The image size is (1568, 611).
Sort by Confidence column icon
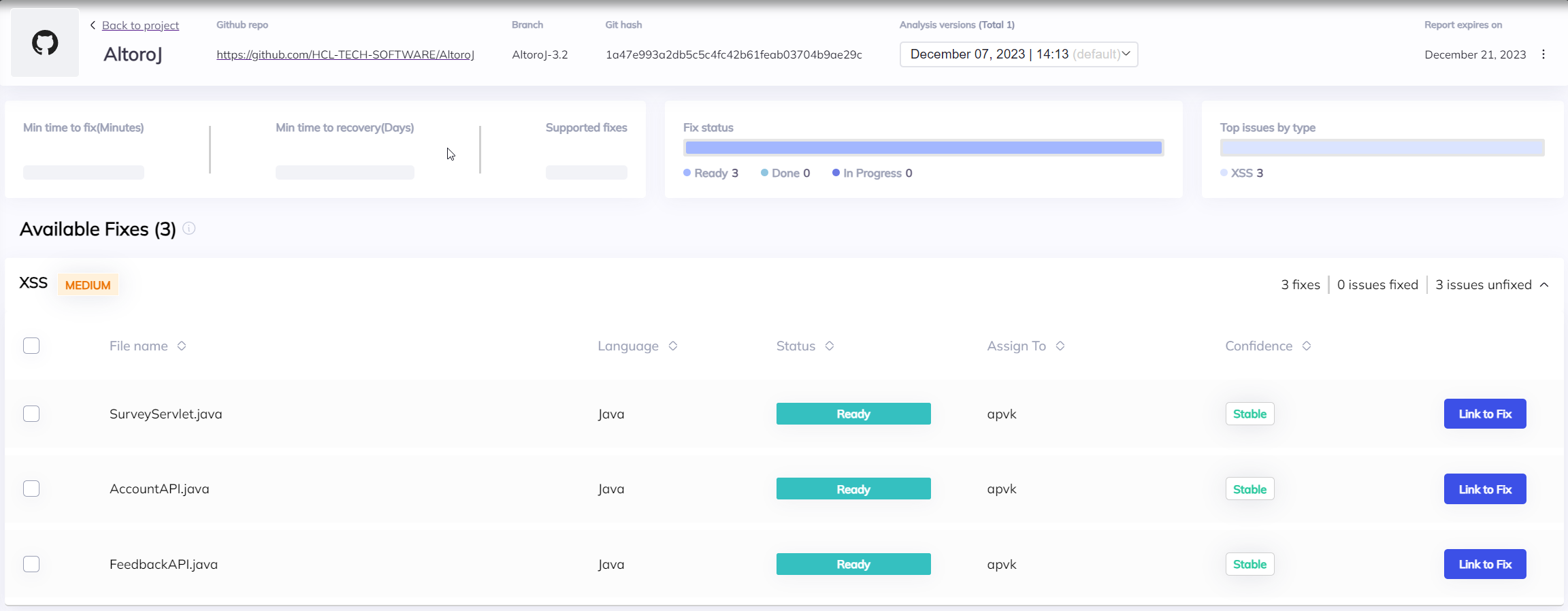[1307, 346]
